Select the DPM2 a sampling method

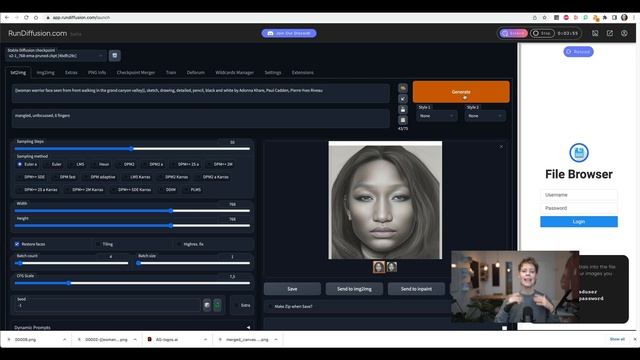pos(153,164)
